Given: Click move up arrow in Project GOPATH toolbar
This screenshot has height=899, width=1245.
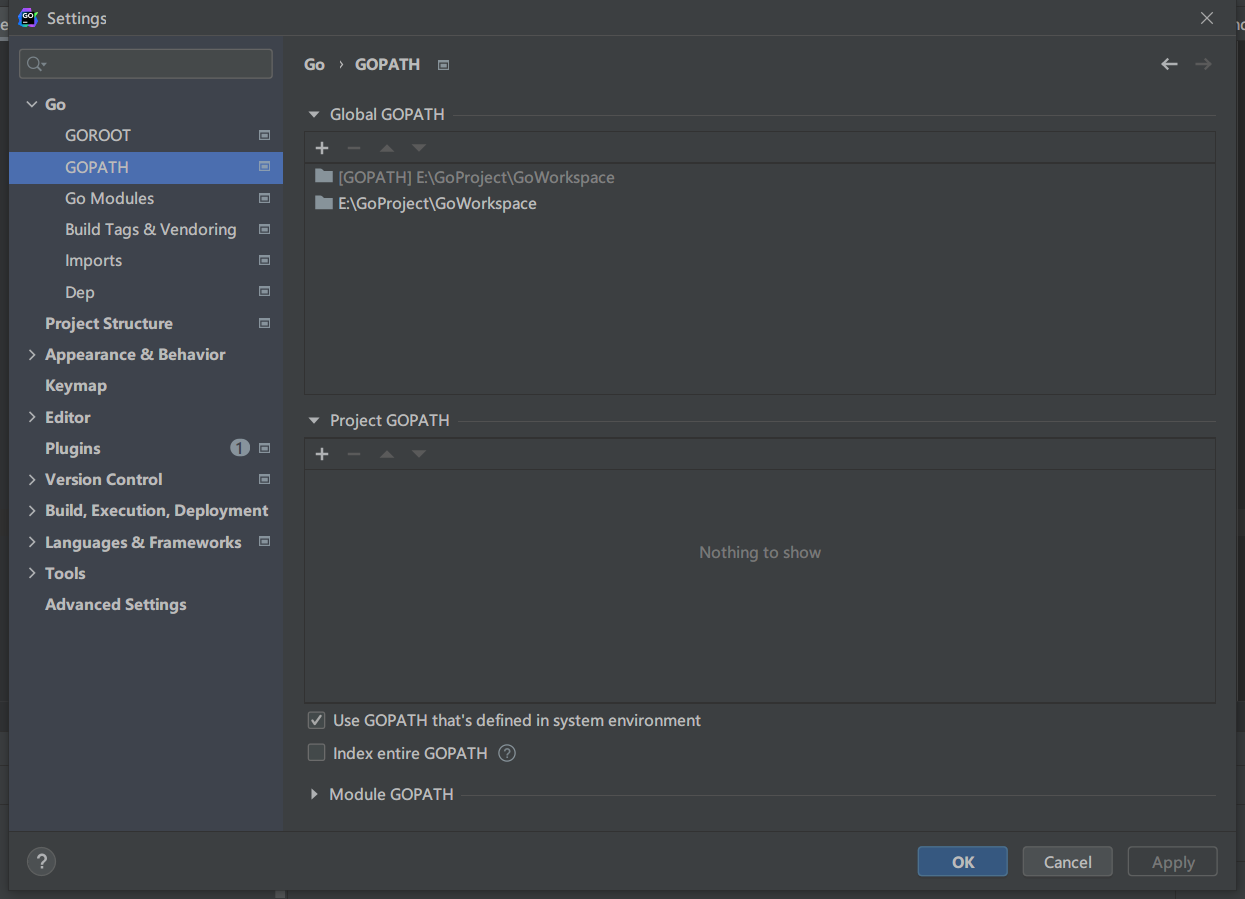Looking at the screenshot, I should pyautogui.click(x=387, y=454).
